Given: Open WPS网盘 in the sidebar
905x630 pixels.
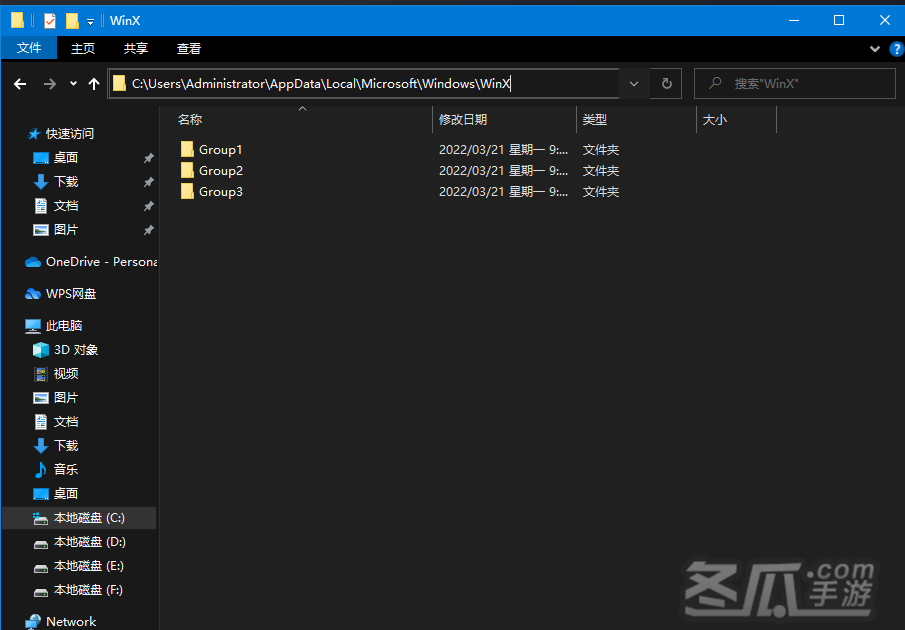Looking at the screenshot, I should [71, 294].
